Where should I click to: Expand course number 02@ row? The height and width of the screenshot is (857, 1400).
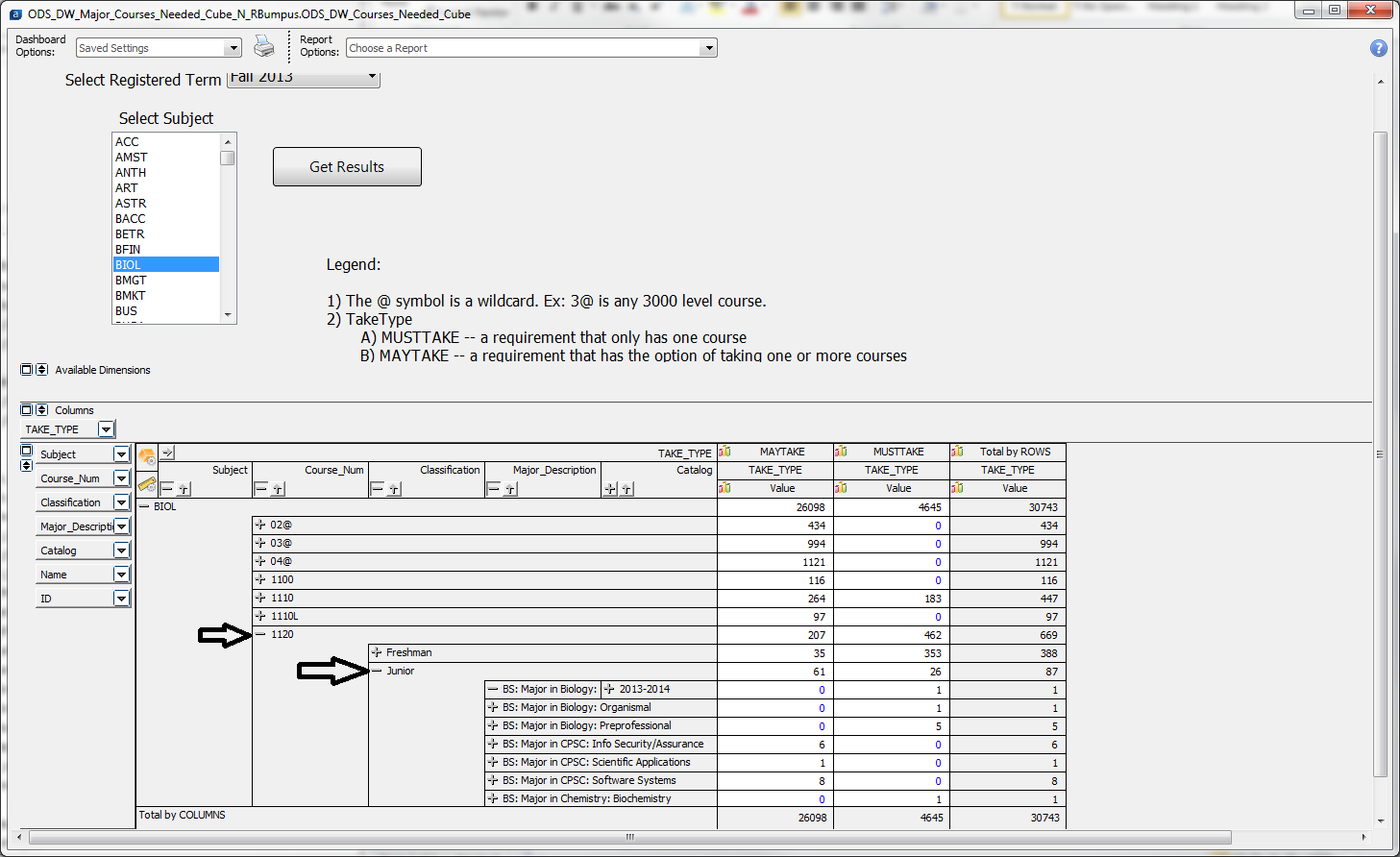click(x=259, y=525)
